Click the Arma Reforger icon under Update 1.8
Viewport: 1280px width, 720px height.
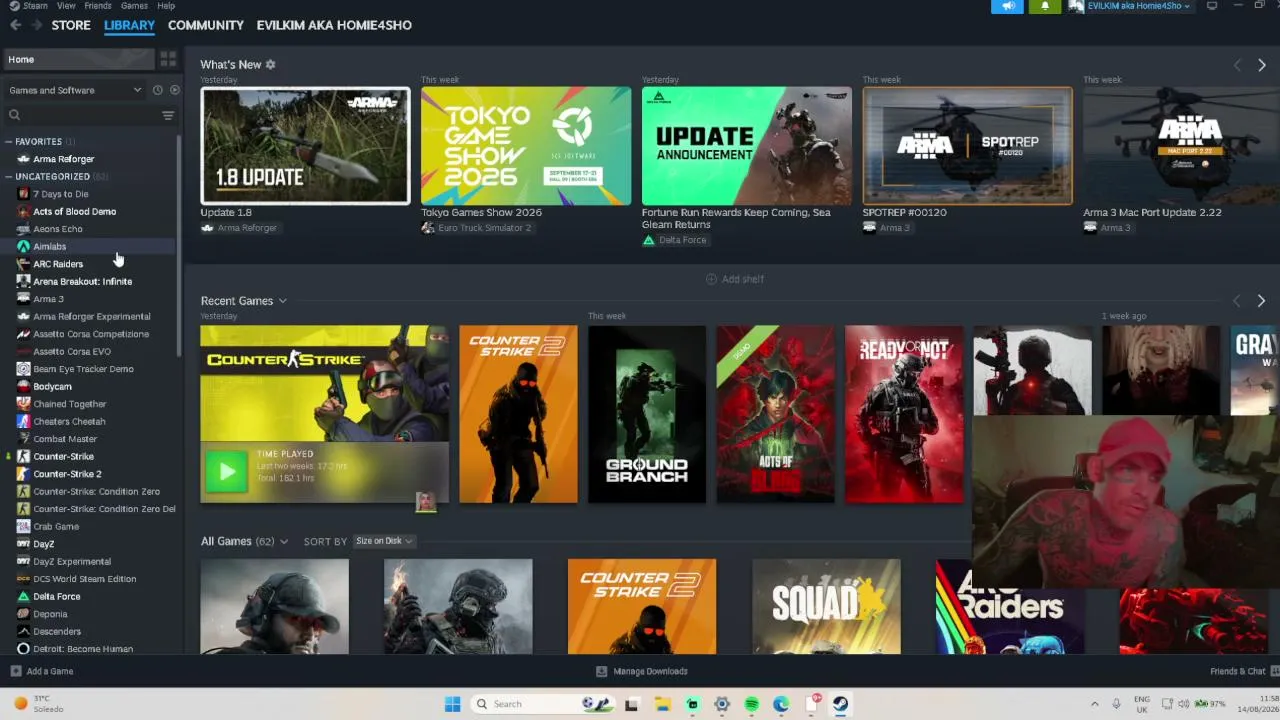pyautogui.click(x=207, y=228)
